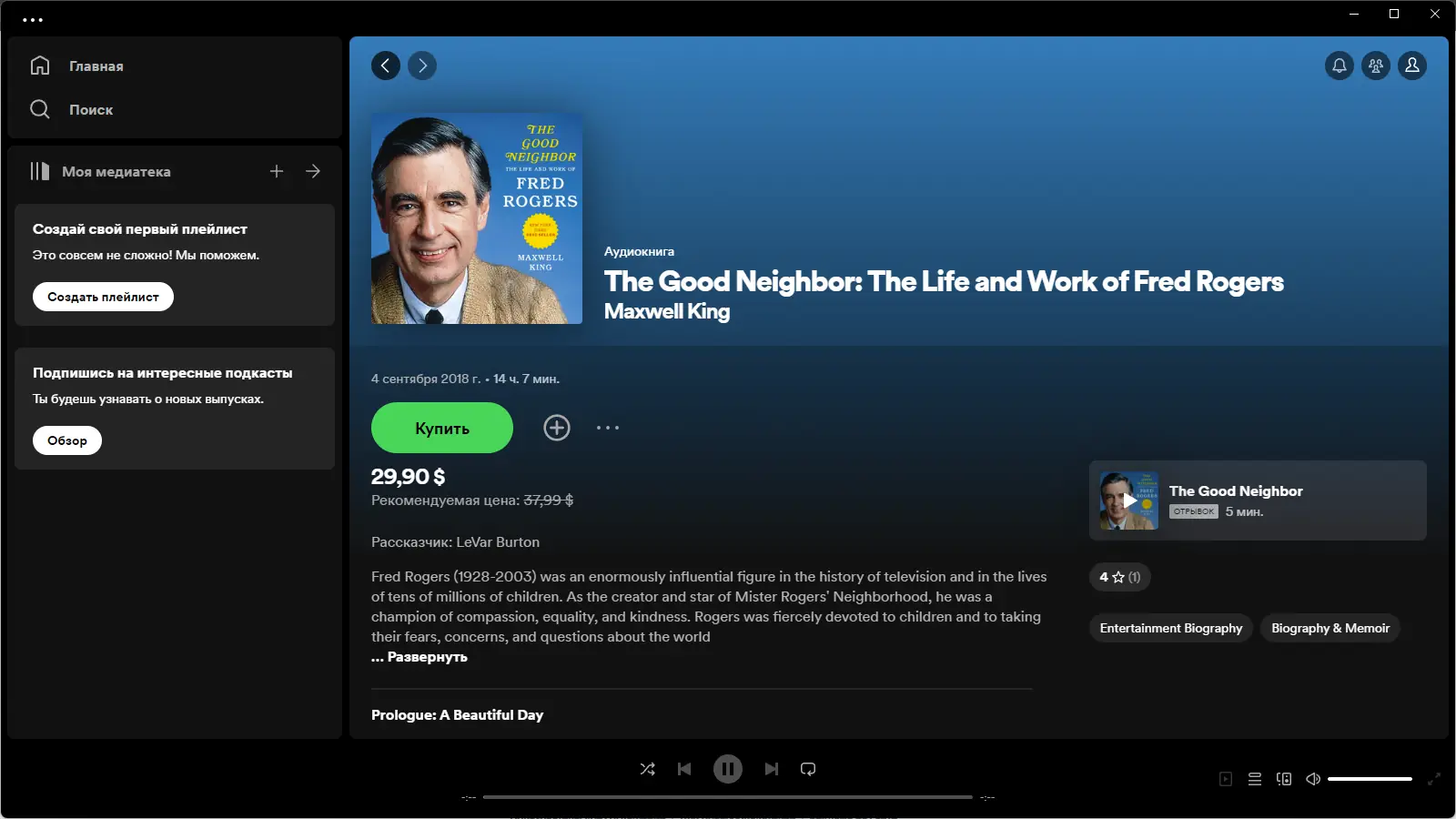Add new playlist with plus icon

tap(277, 171)
